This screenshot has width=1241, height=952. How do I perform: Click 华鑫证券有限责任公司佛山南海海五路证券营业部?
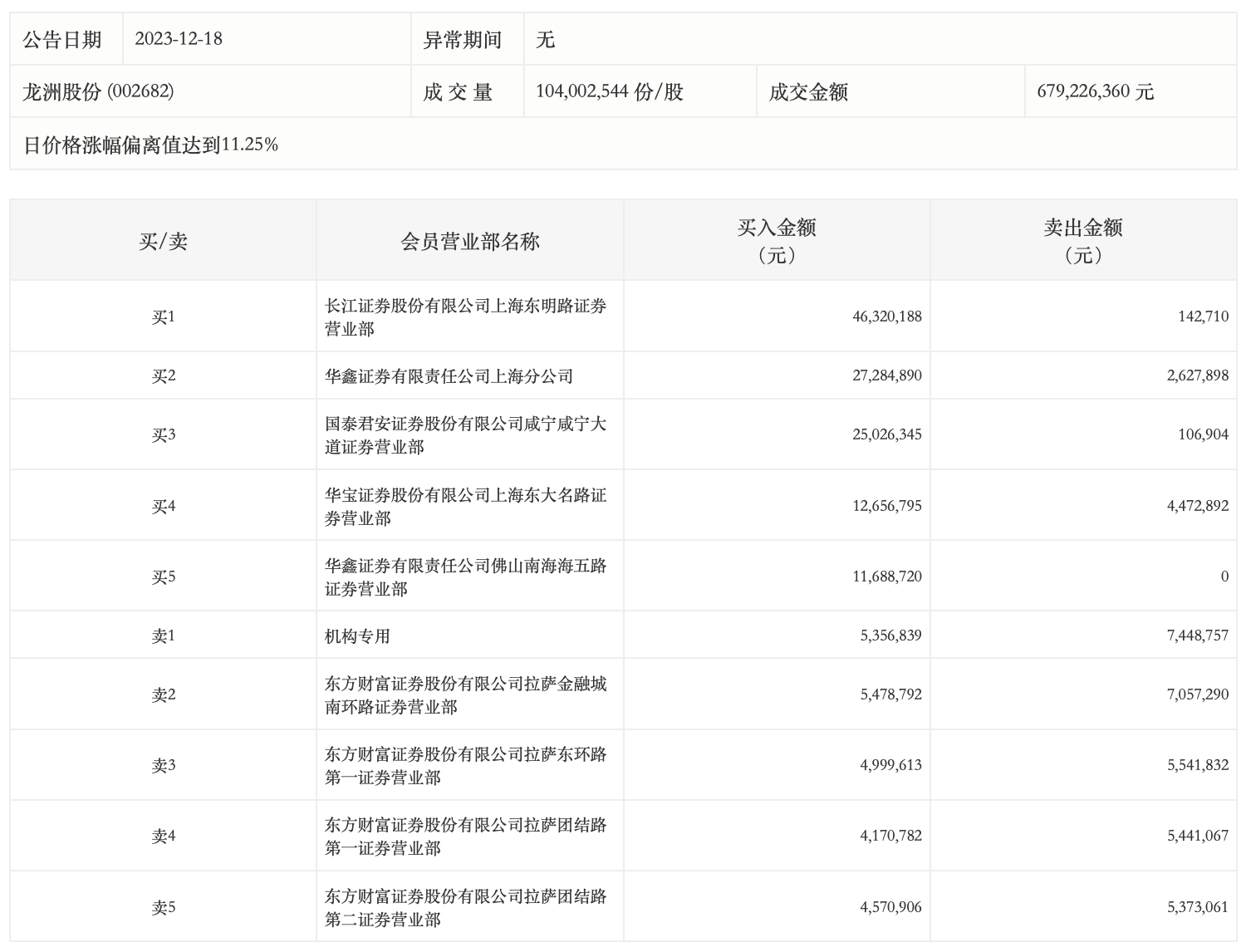(x=465, y=577)
